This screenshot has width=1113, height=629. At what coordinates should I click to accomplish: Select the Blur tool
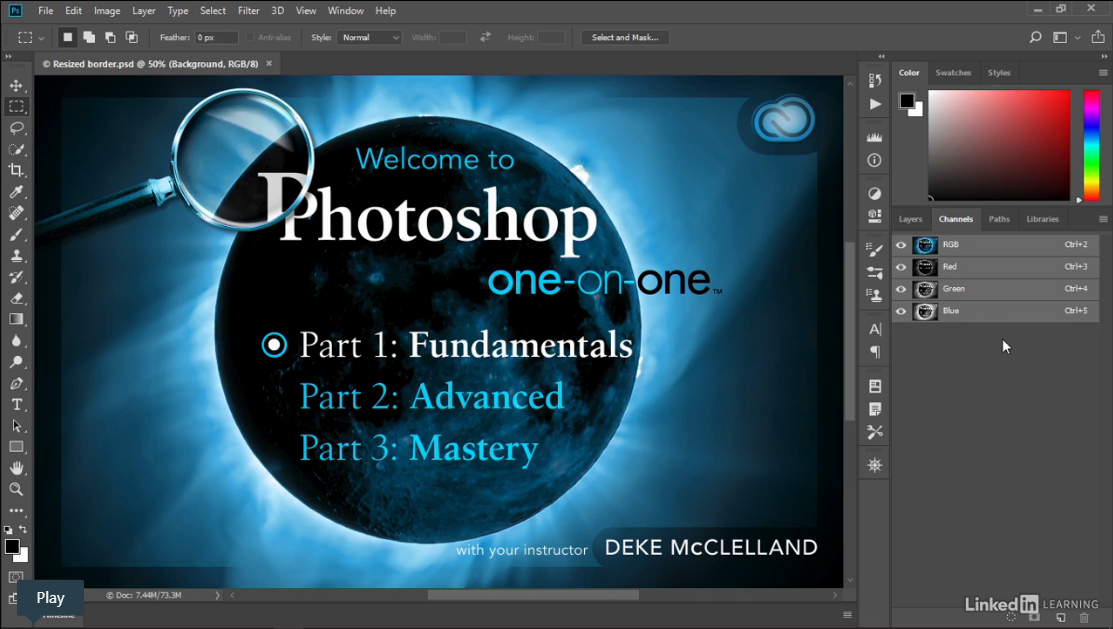(x=16, y=341)
